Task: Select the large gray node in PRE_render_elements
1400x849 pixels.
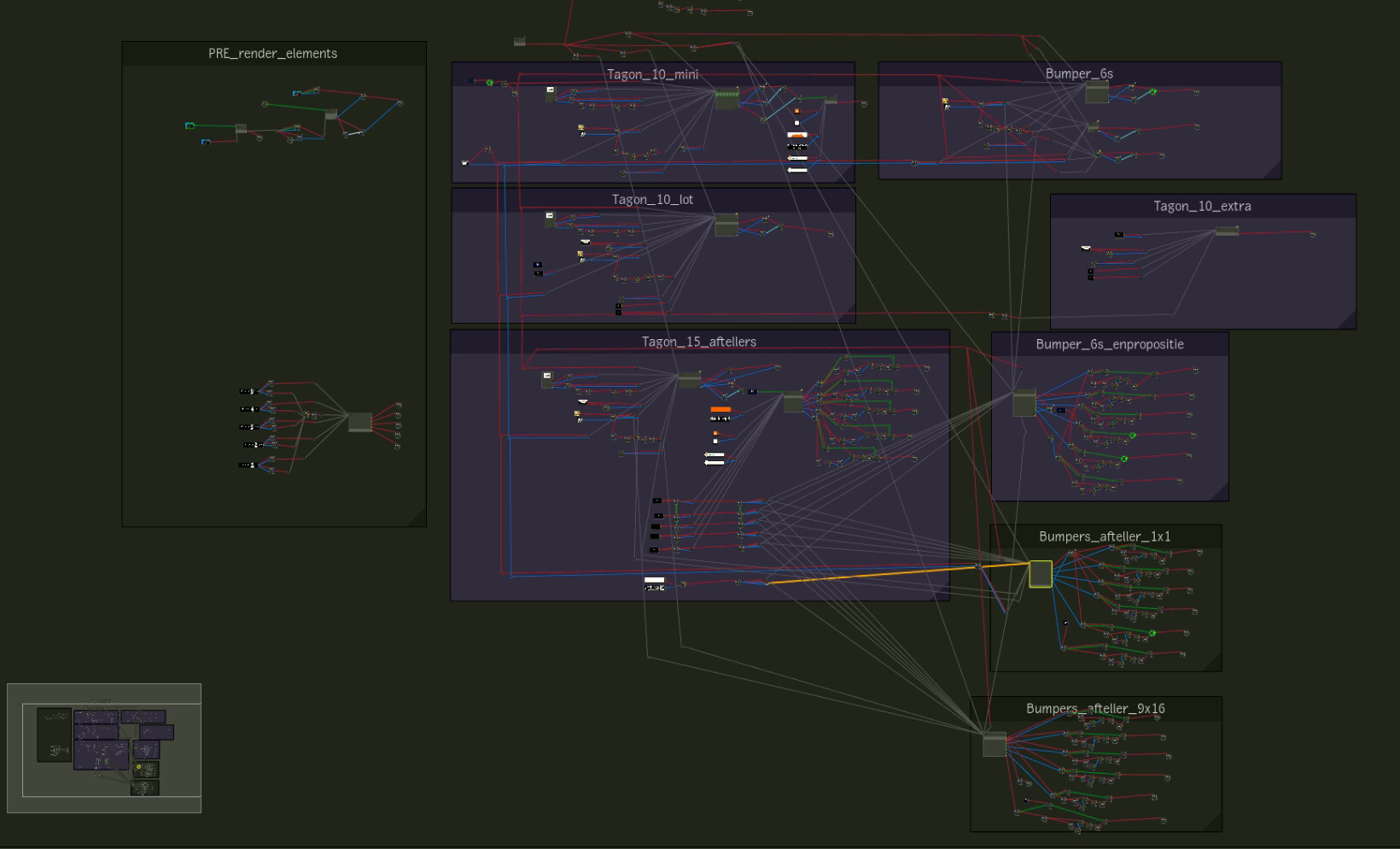Action: pyautogui.click(x=360, y=422)
